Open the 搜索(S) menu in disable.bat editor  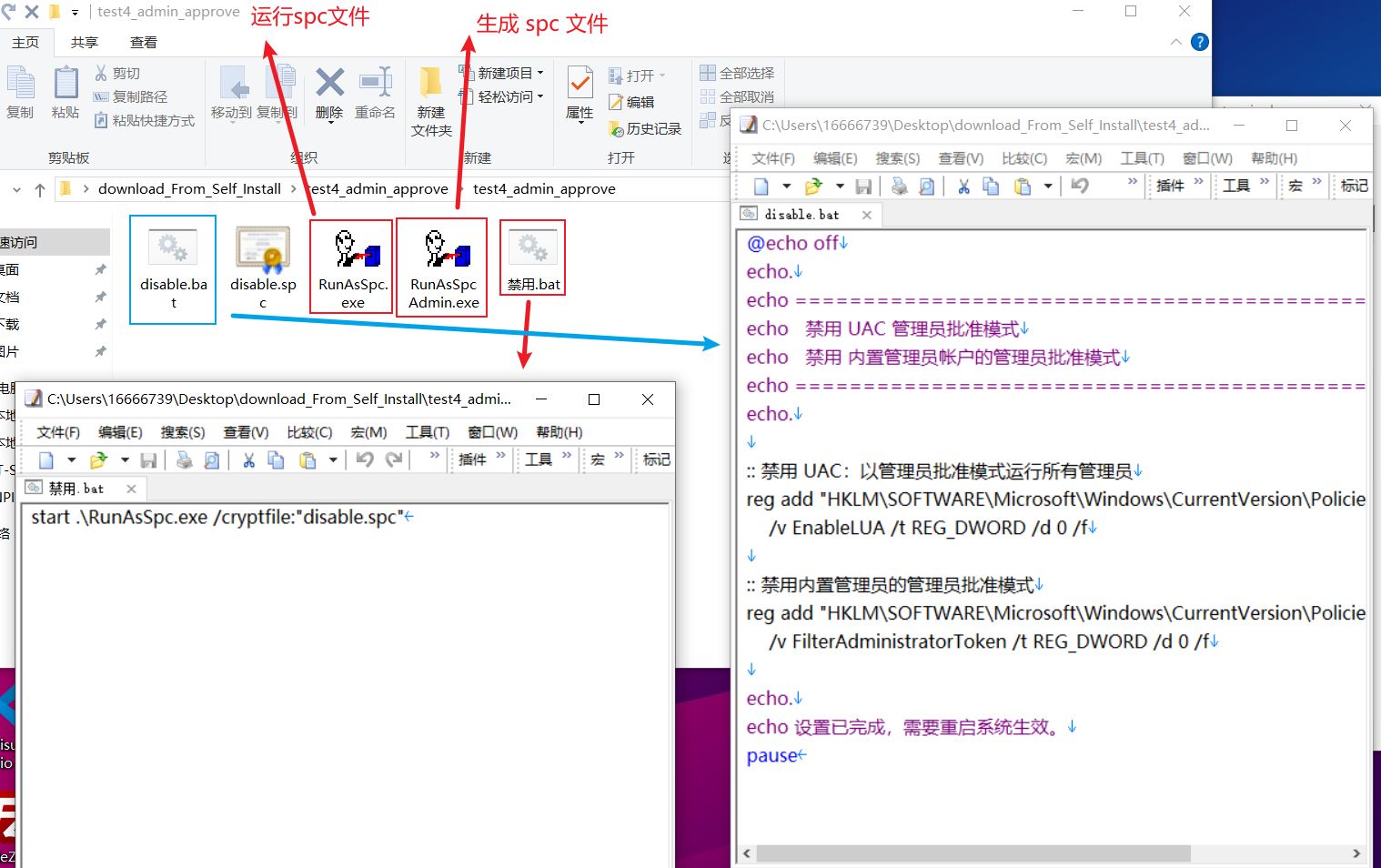click(x=897, y=158)
